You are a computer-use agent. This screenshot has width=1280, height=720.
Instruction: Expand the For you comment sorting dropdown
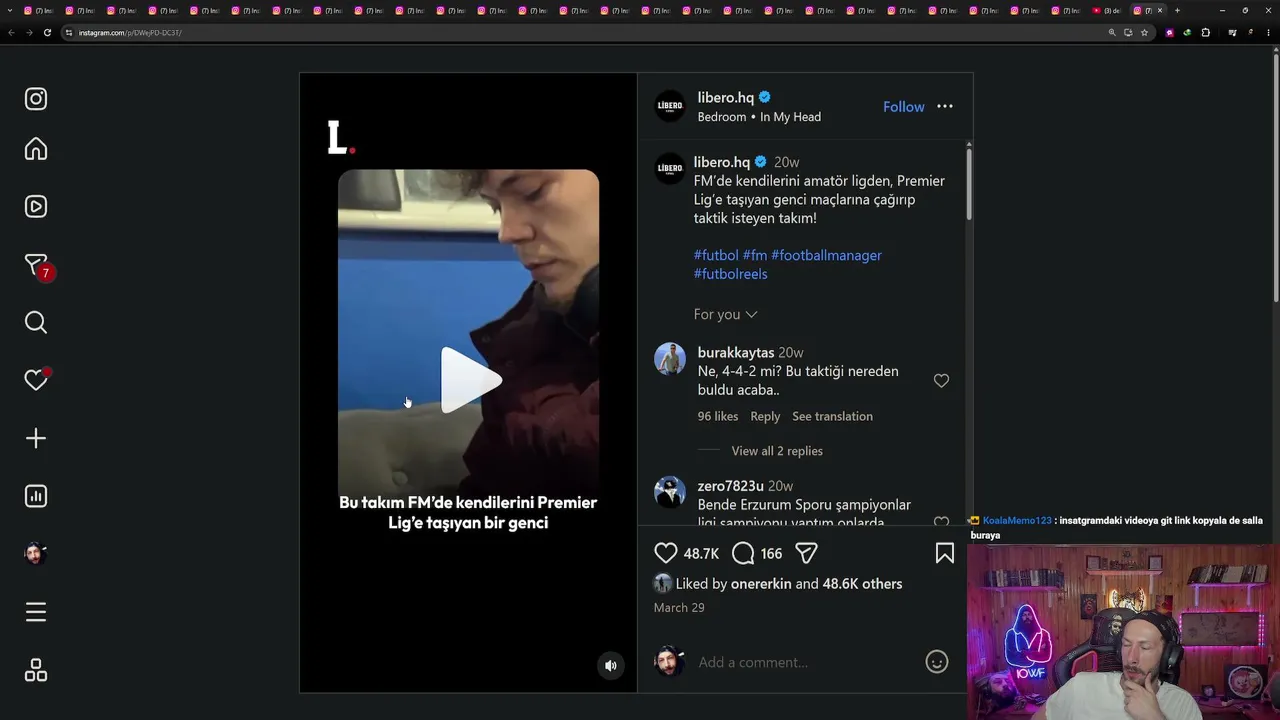click(726, 314)
